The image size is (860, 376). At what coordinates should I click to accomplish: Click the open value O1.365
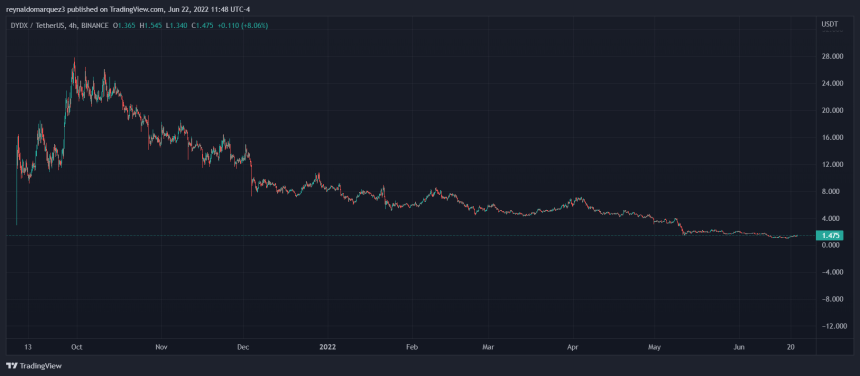click(x=125, y=26)
